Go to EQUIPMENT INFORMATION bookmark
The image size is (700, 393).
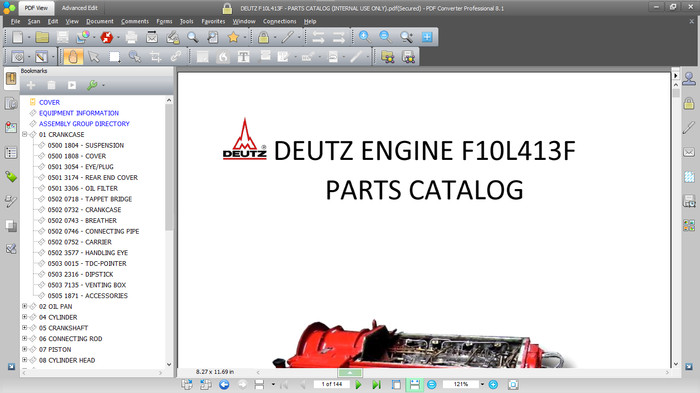tap(79, 113)
